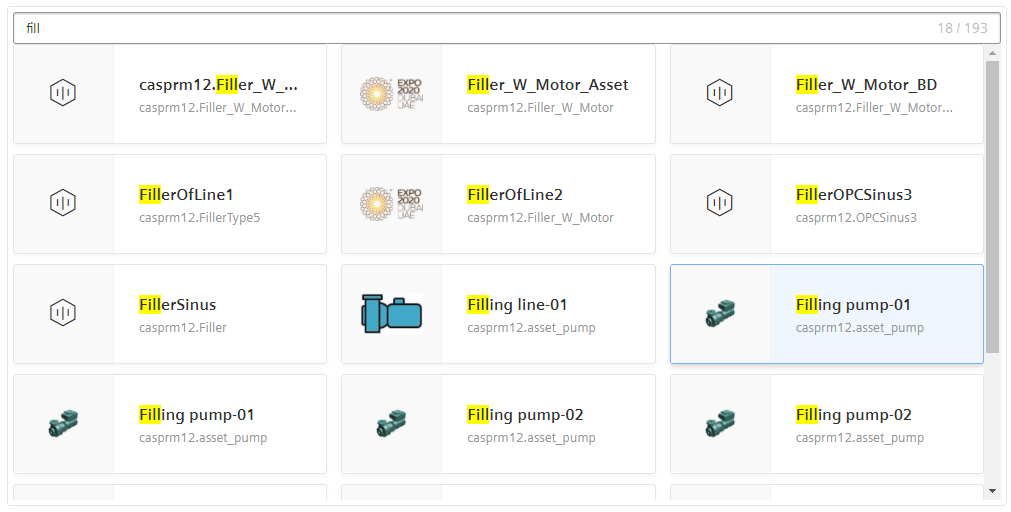The width and height of the screenshot is (1011, 512).
Task: Pick the FillerOfLine2 title
Action: pos(515,194)
